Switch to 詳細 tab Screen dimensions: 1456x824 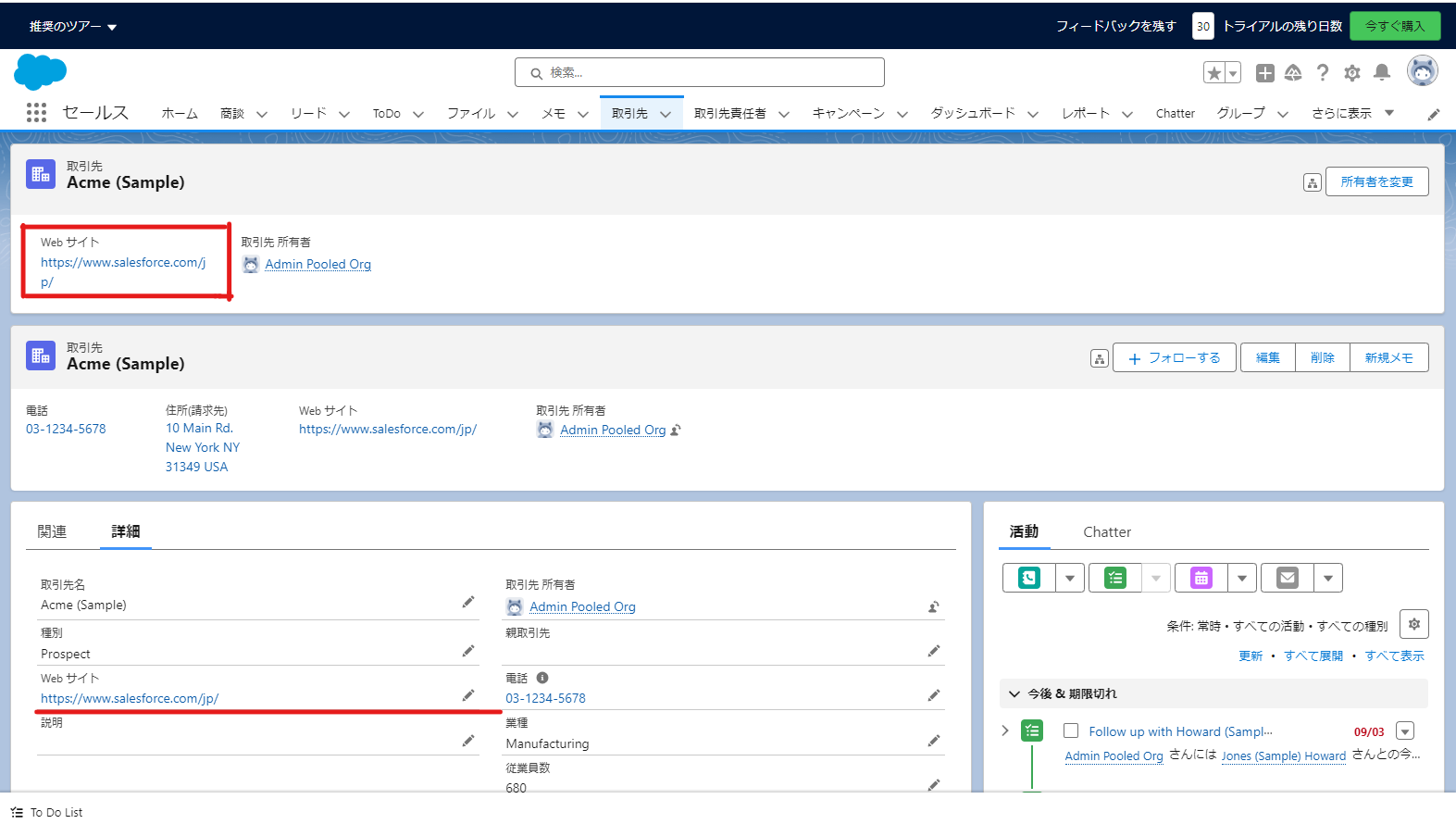pos(126,531)
